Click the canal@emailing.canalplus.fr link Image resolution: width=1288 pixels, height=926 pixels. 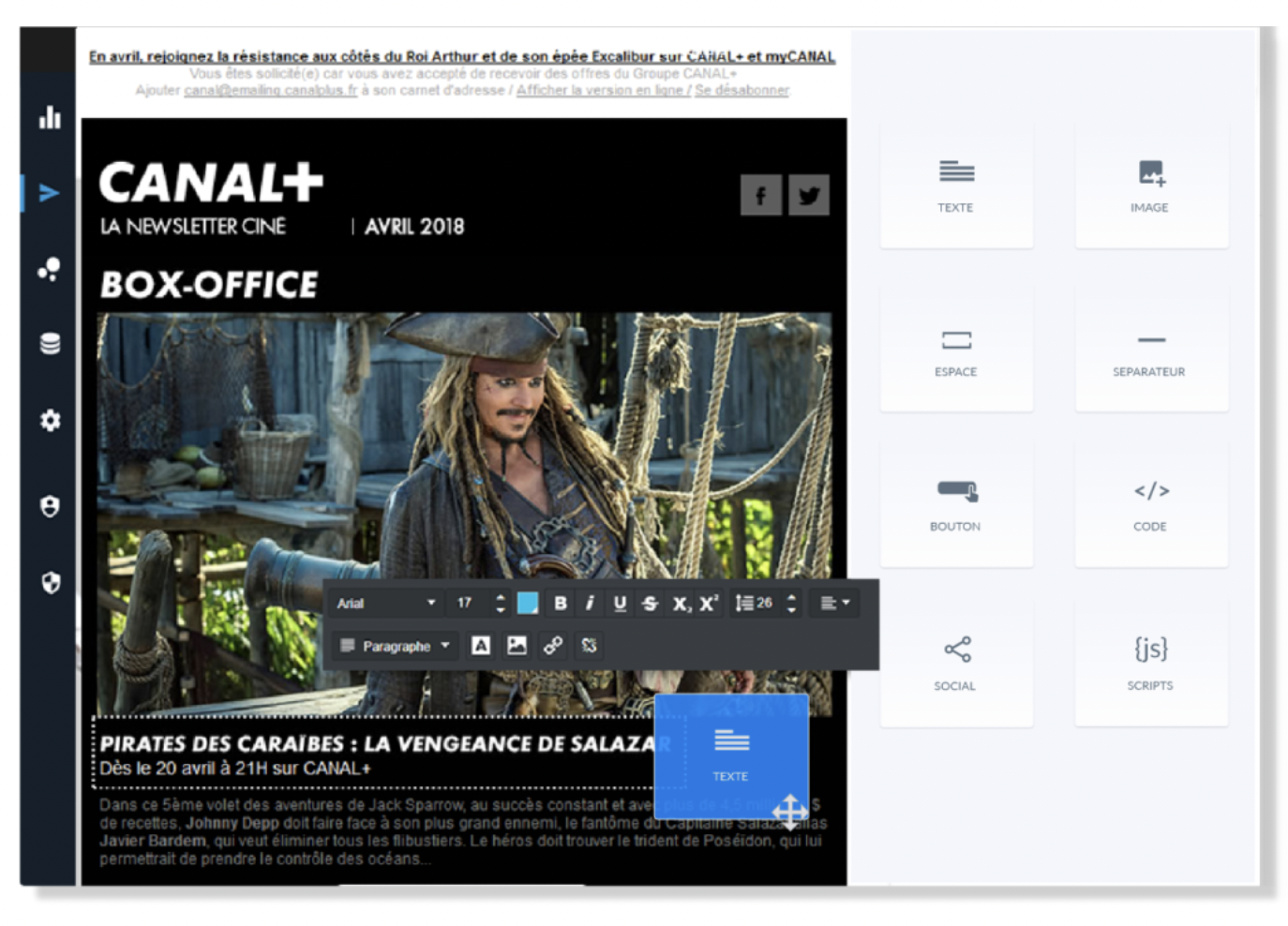pyautogui.click(x=270, y=90)
